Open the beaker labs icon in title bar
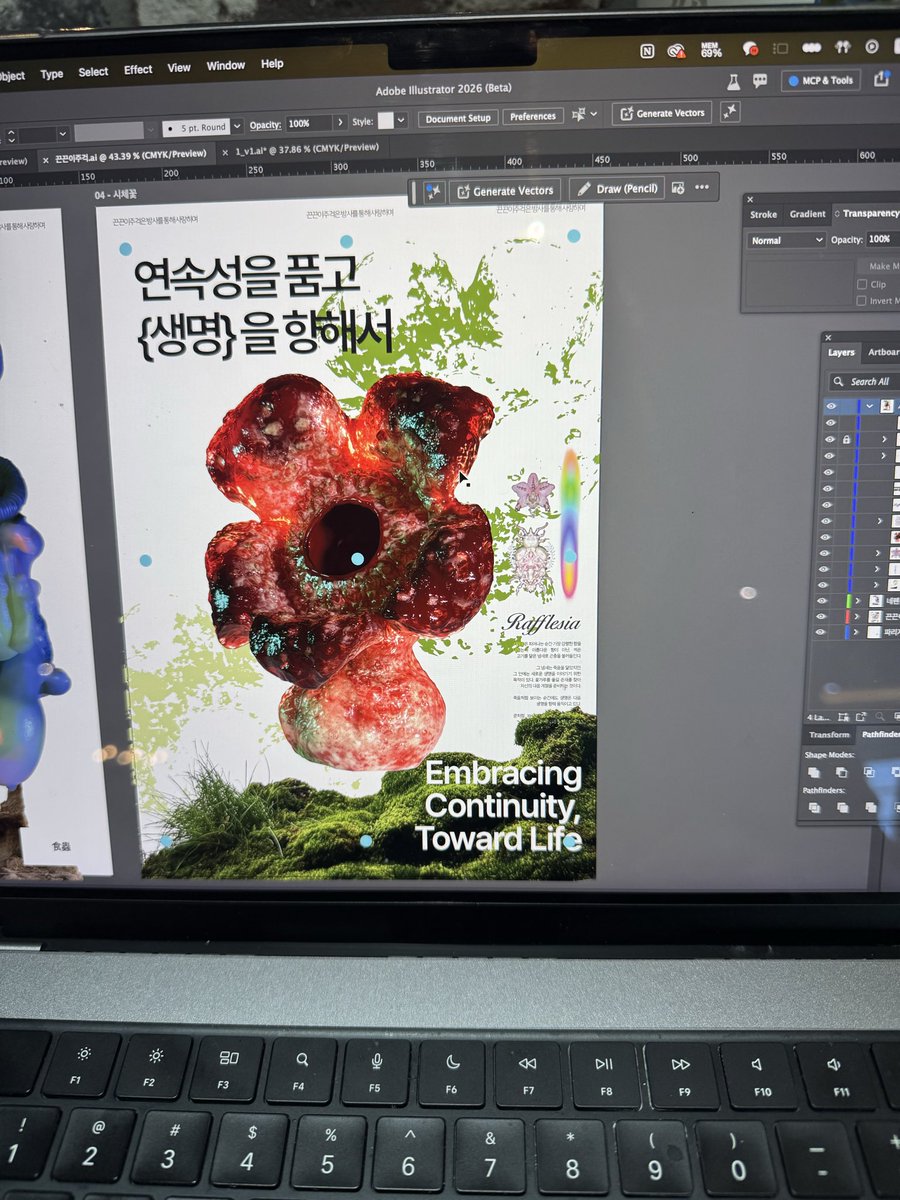Image resolution: width=900 pixels, height=1200 pixels. pyautogui.click(x=732, y=80)
